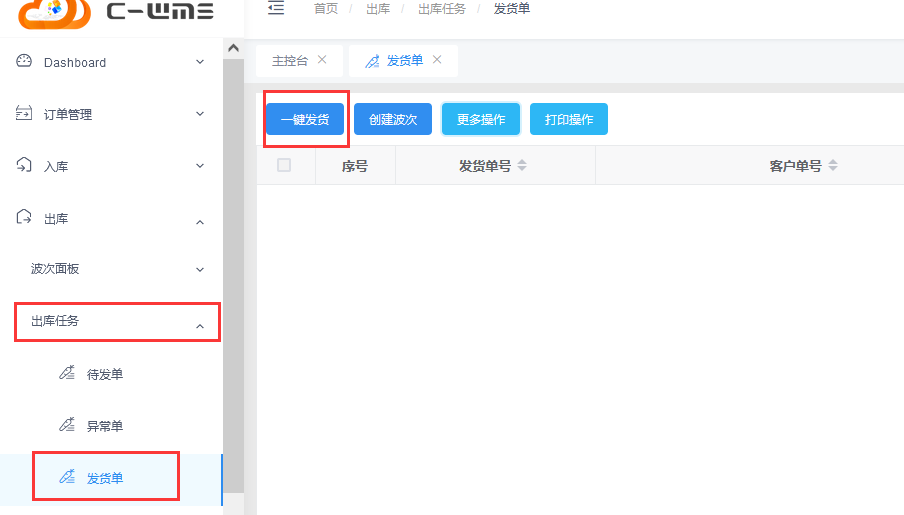Image resolution: width=904 pixels, height=515 pixels.
Task: Click the 波次面板 submenu label
Action: 55,269
